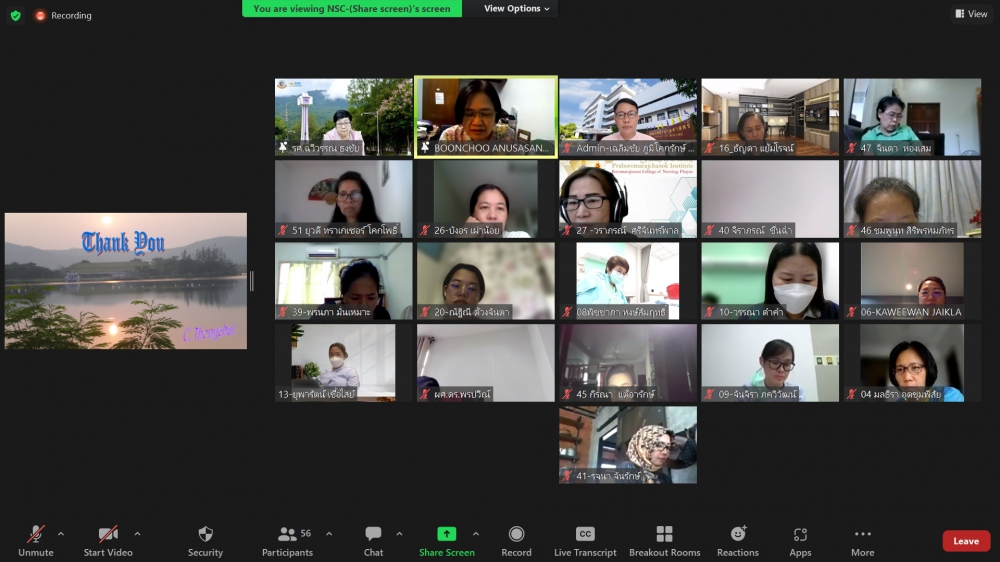Open the Participants panel
The image size is (1000, 562).
click(x=287, y=535)
